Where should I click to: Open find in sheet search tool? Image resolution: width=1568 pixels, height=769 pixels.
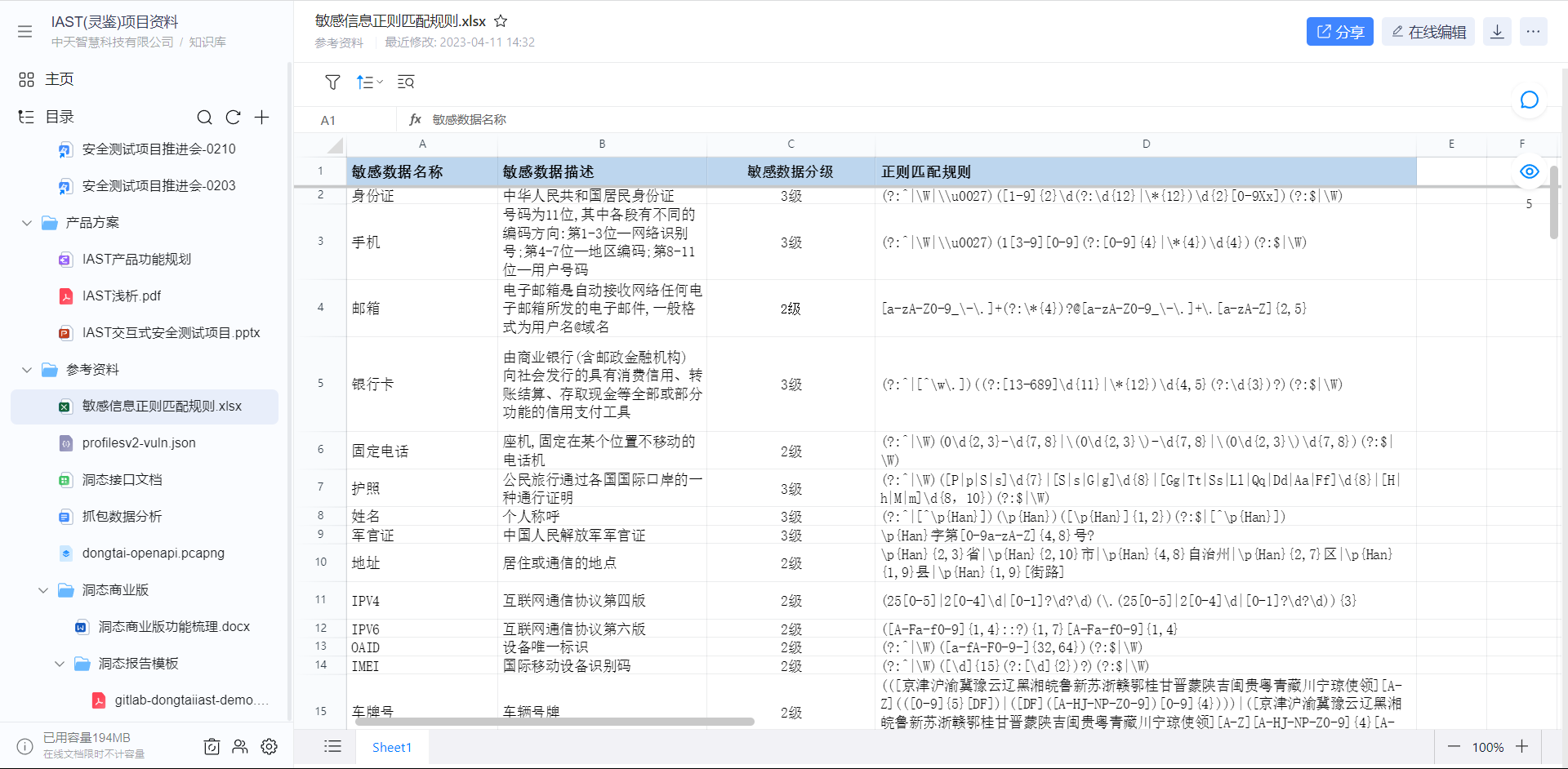(x=406, y=82)
